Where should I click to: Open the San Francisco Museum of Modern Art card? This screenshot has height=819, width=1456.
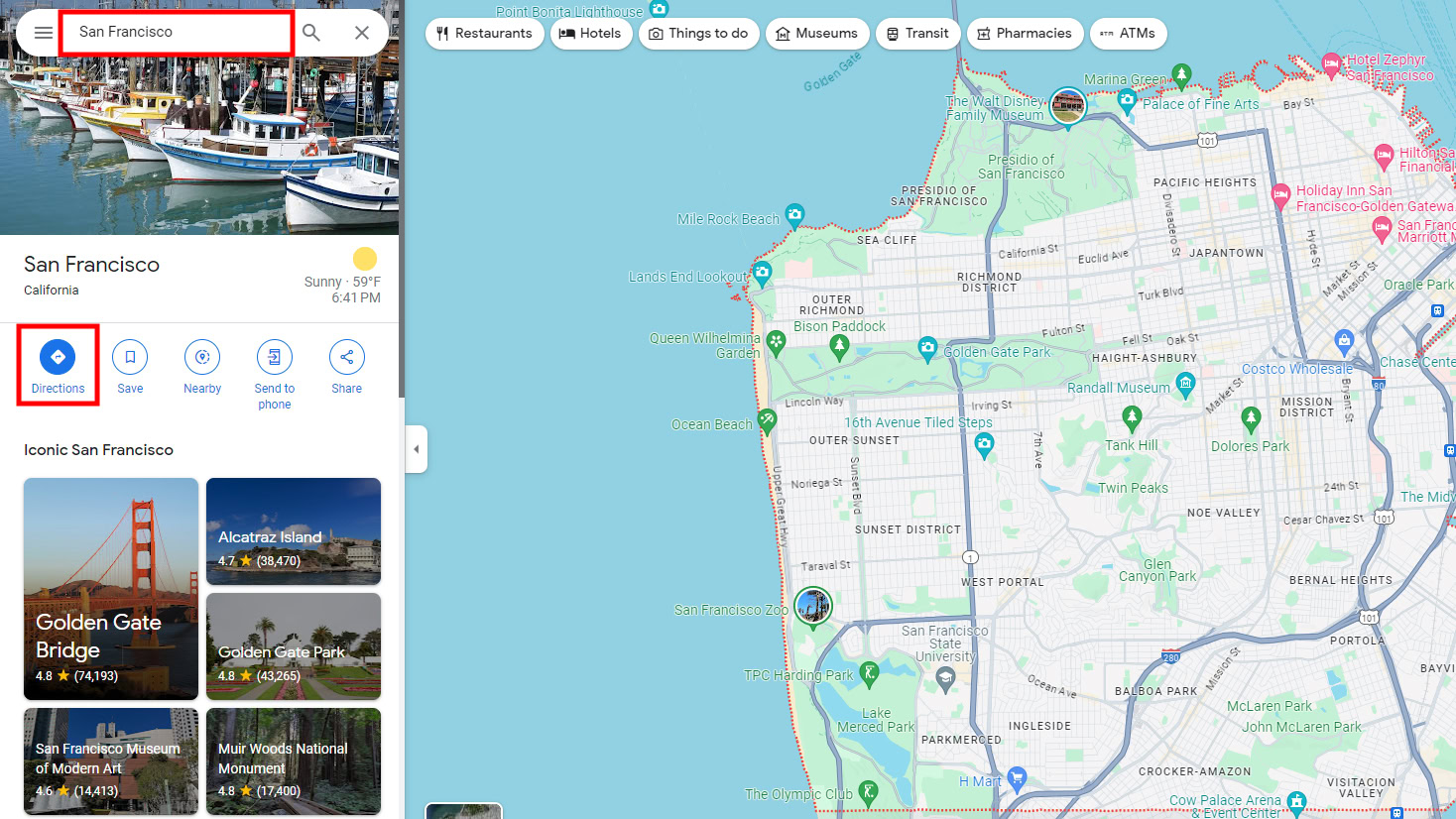tap(111, 761)
